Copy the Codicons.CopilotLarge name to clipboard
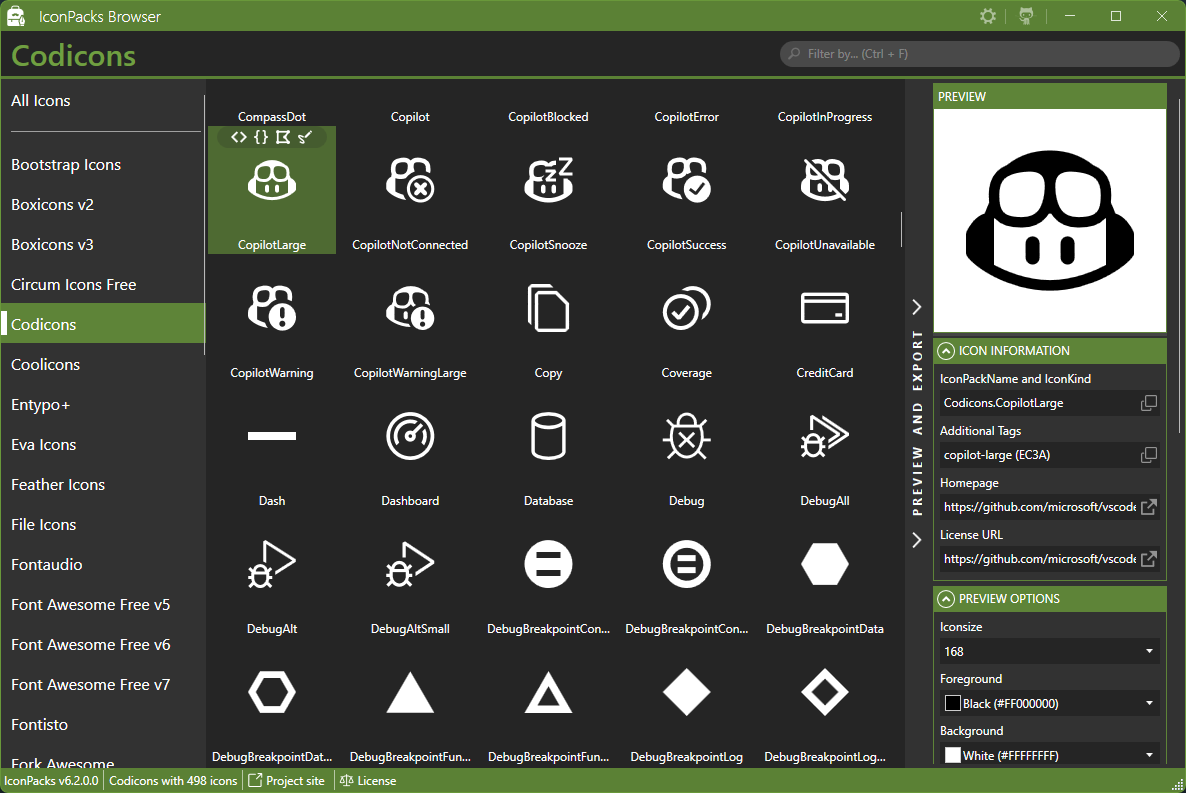 1149,403
